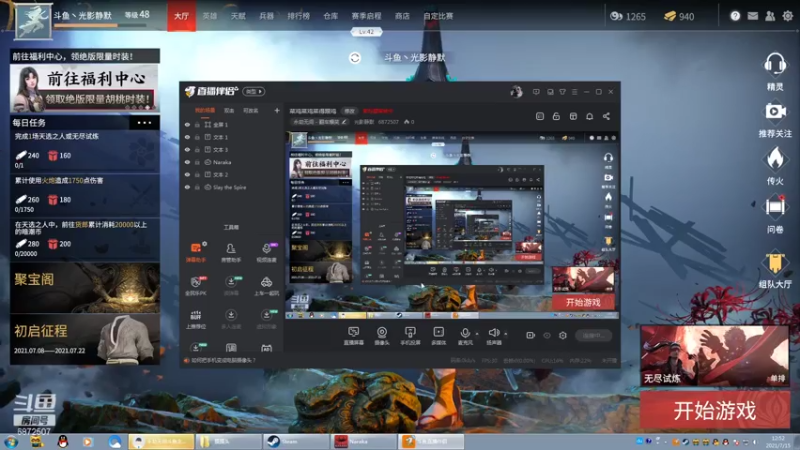Click the share icon in streaming app
The image size is (800, 450).
coord(606,116)
